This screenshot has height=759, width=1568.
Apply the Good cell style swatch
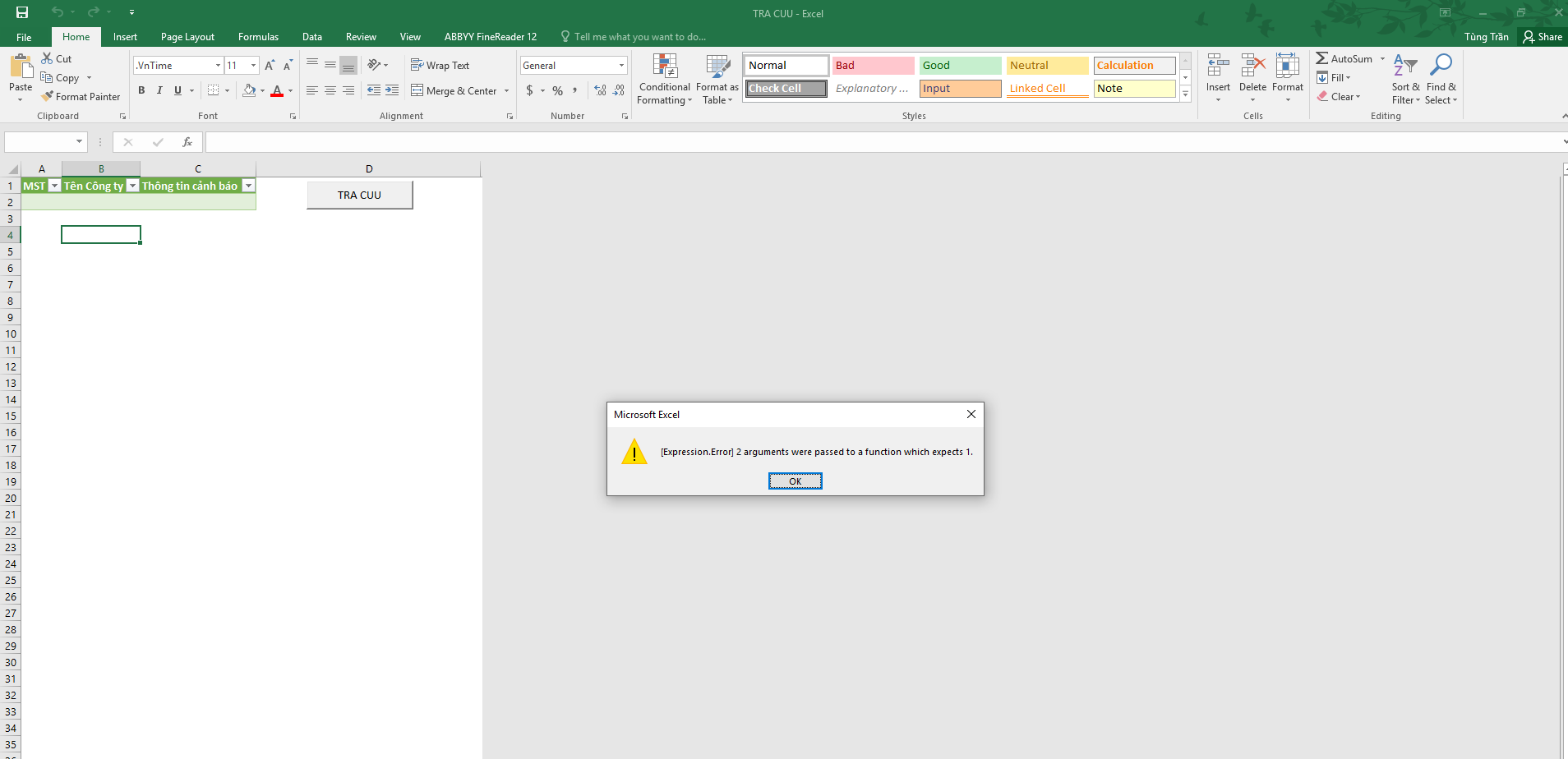959,66
